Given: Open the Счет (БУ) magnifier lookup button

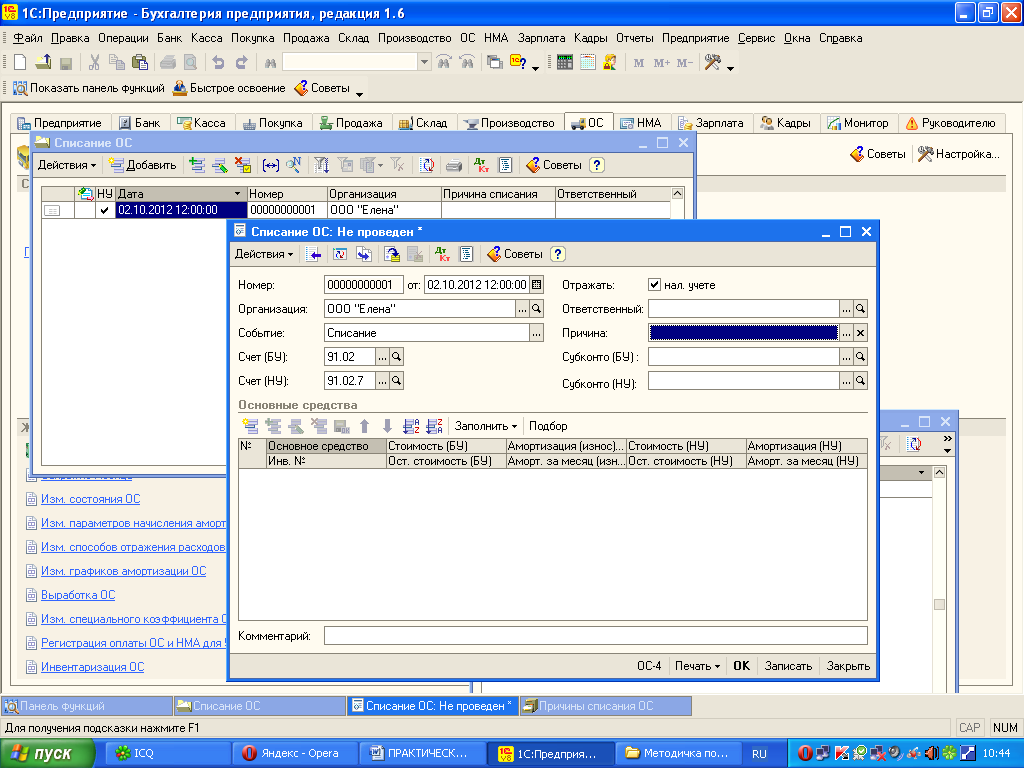Looking at the screenshot, I should 396,357.
